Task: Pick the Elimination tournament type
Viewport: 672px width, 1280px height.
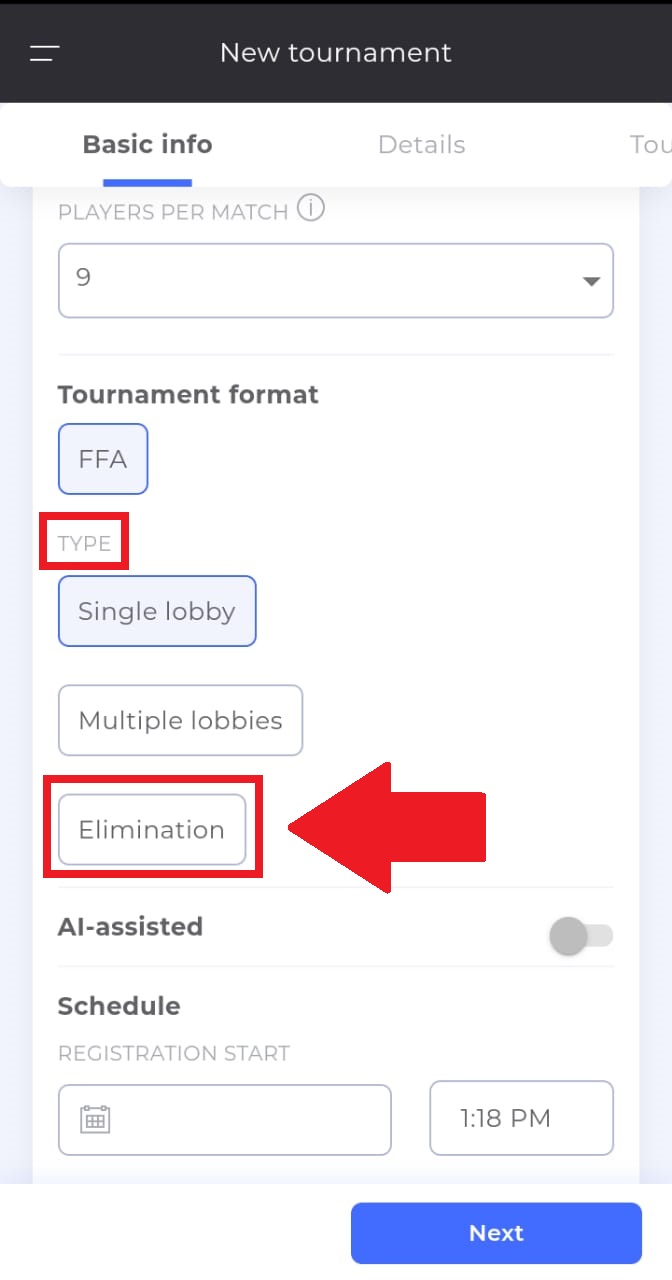Action: (152, 829)
